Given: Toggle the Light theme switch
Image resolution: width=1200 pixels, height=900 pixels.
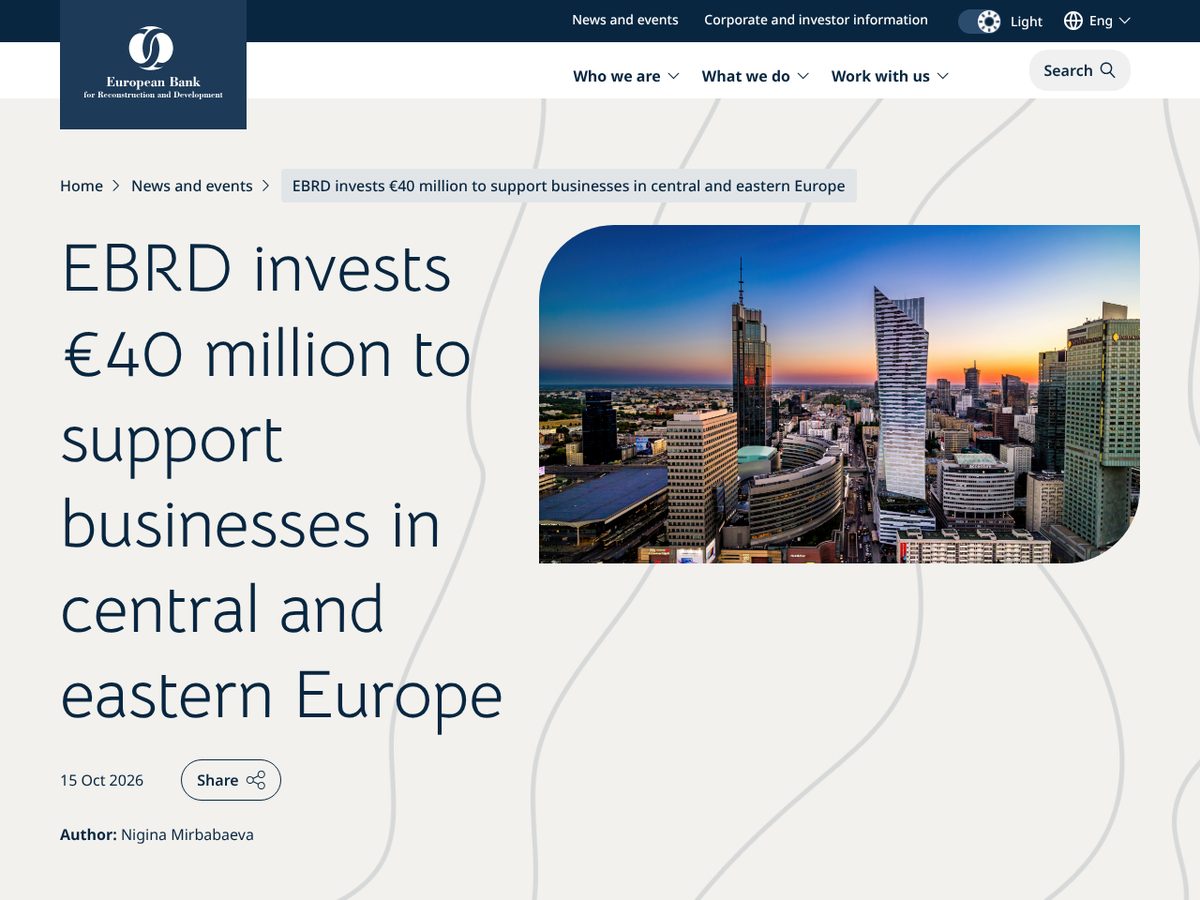Looking at the screenshot, I should [980, 21].
